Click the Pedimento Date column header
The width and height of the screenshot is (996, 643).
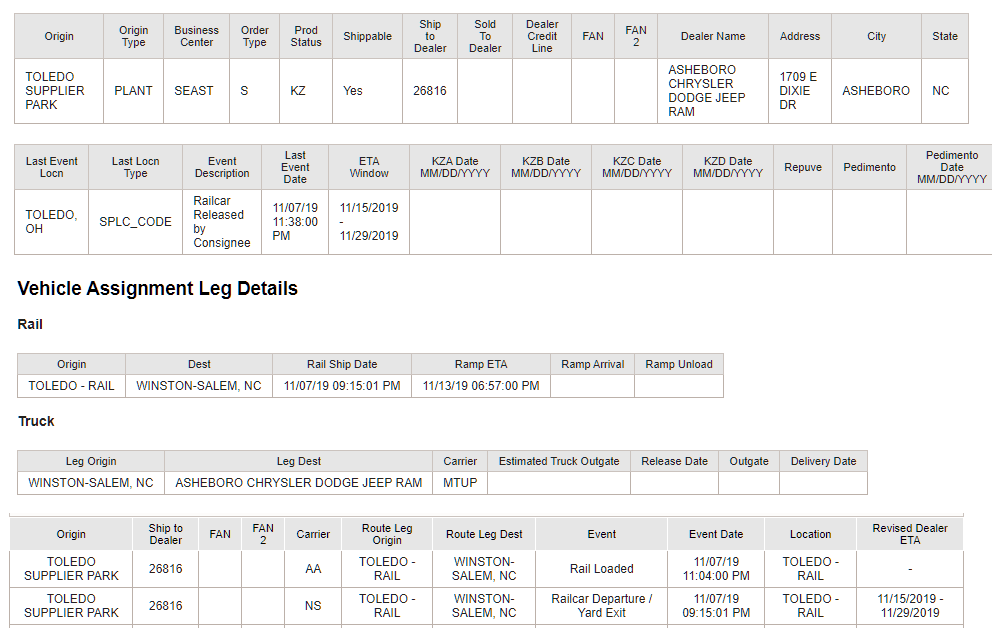pyautogui.click(x=951, y=167)
